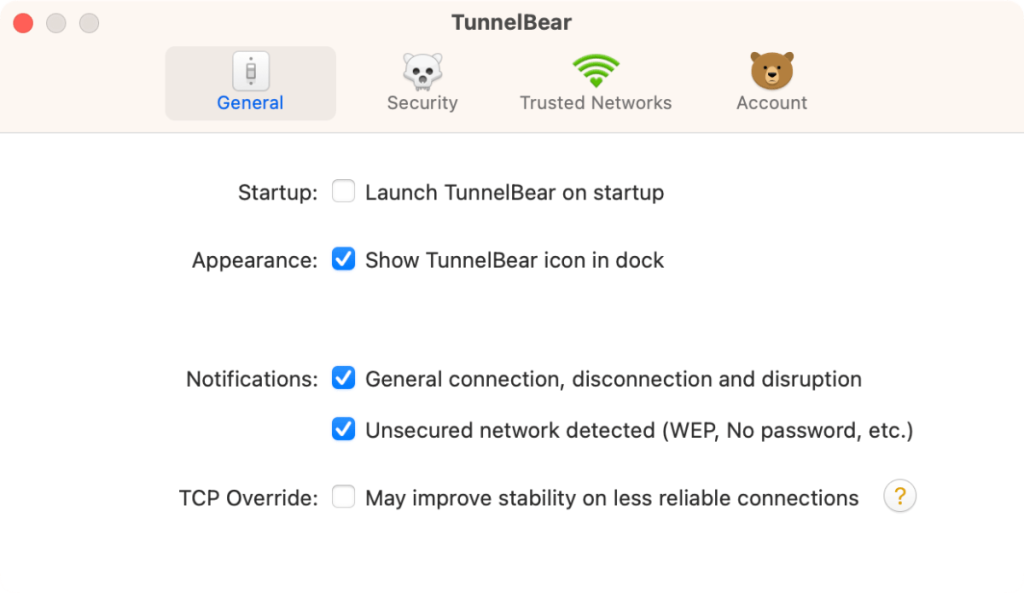Click the brown bear Account icon
Image resolution: width=1024 pixels, height=593 pixels.
coord(772,70)
